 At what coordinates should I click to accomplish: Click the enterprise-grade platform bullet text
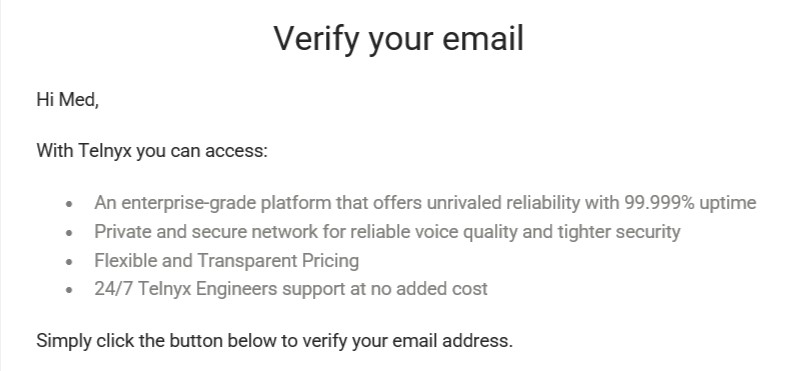425,203
